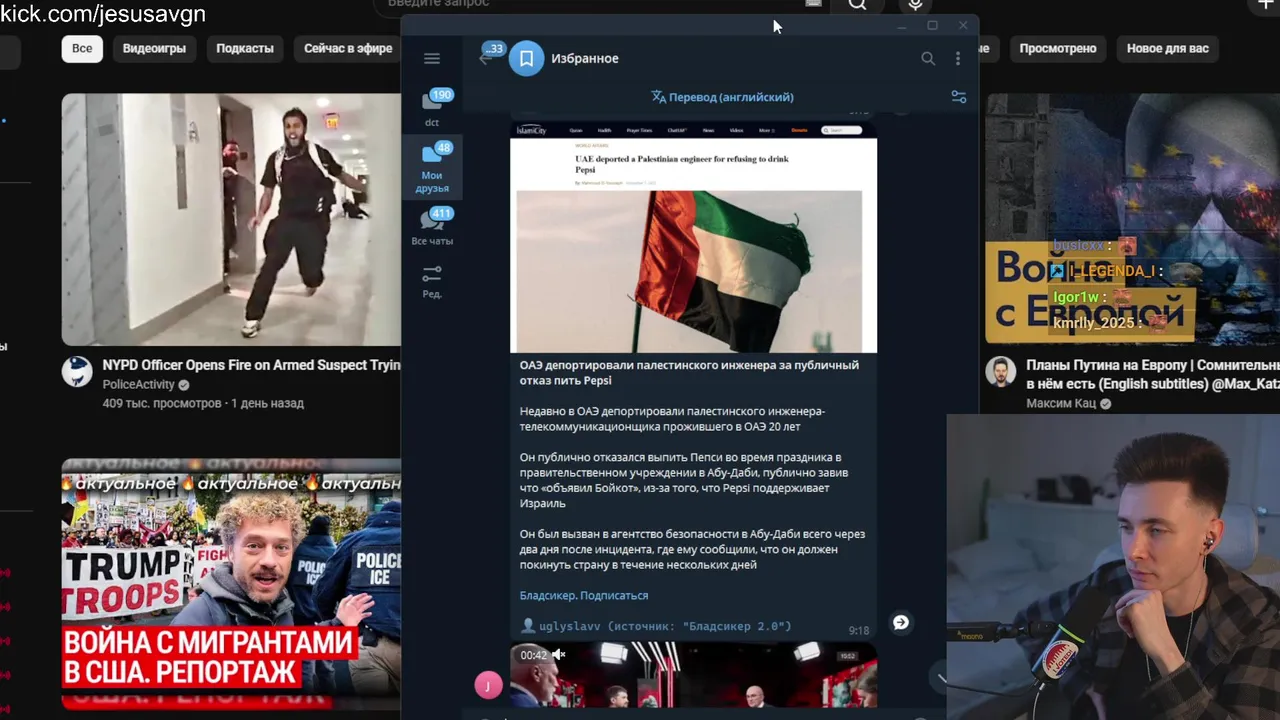
Task: Click Перевод (английский) translate bar
Action: click(722, 97)
